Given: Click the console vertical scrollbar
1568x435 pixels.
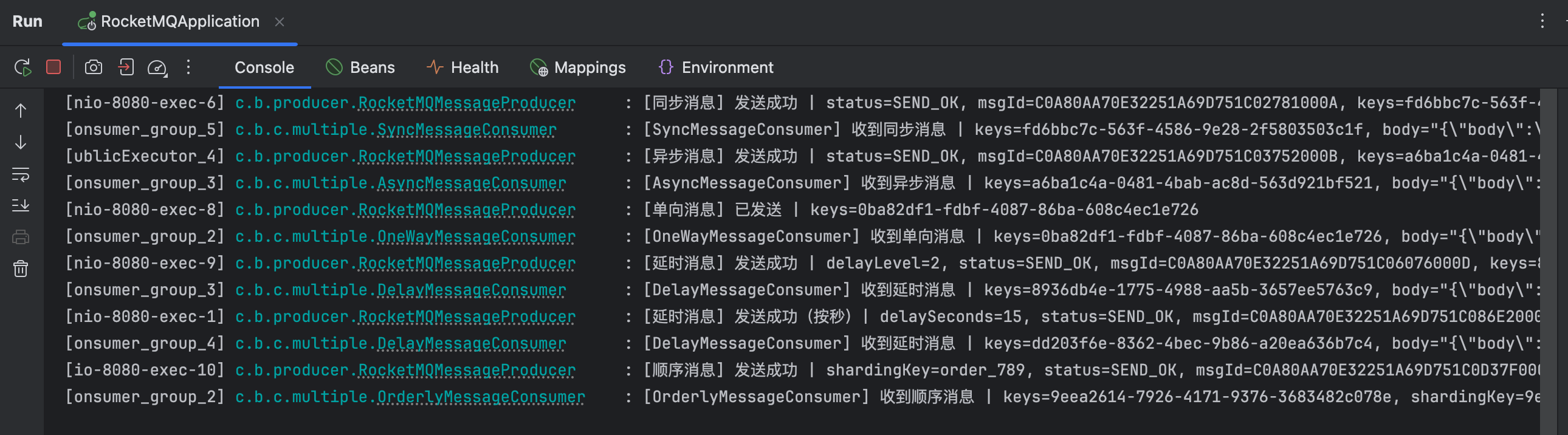Looking at the screenshot, I should point(1549,262).
